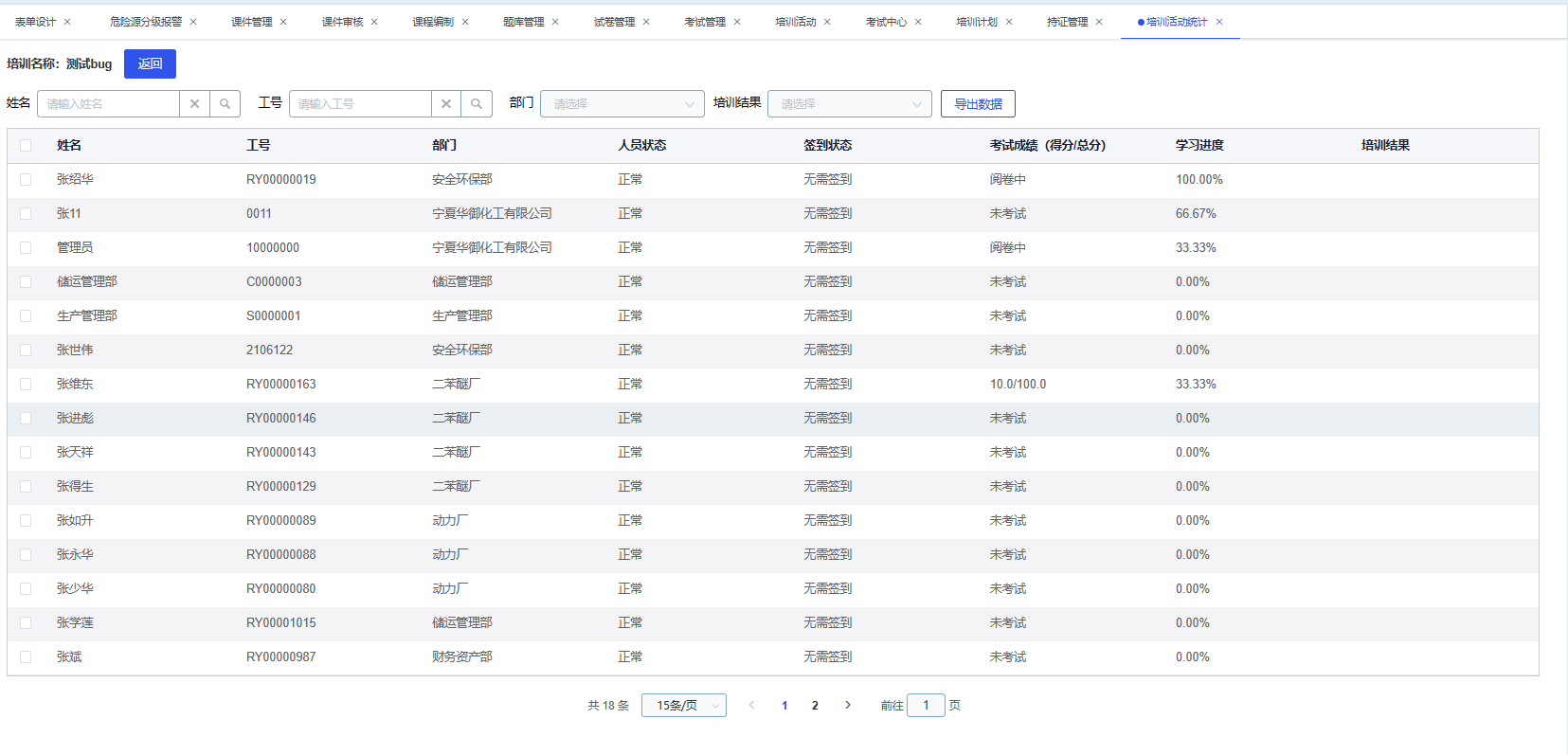Switch to the 表单设计 tab

pos(35,22)
